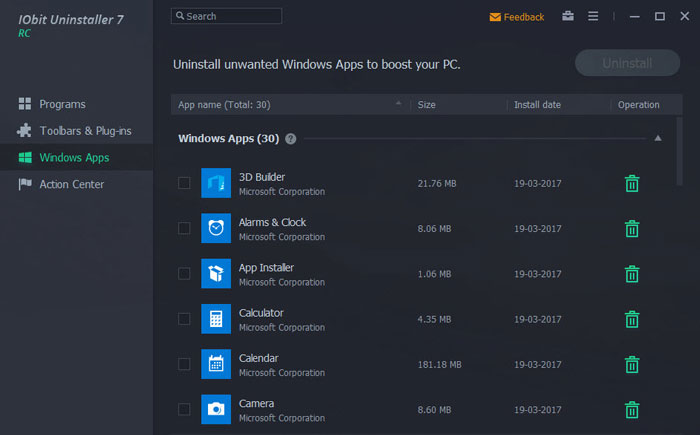This screenshot has height=435, width=700.
Task: Open Action Center
Action: pos(76,184)
